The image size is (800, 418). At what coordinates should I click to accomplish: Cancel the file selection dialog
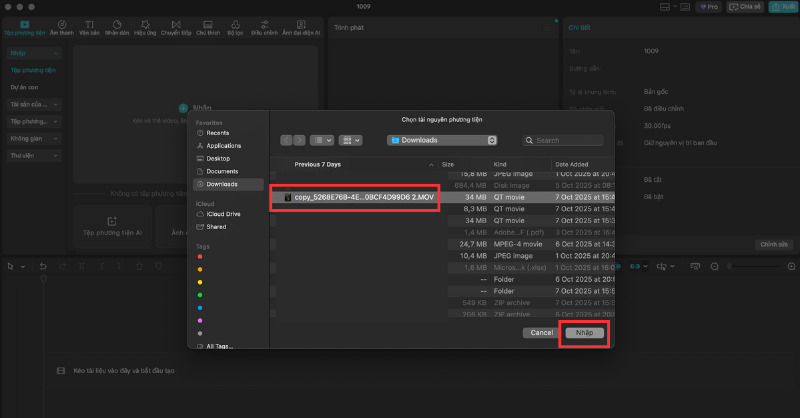point(541,332)
